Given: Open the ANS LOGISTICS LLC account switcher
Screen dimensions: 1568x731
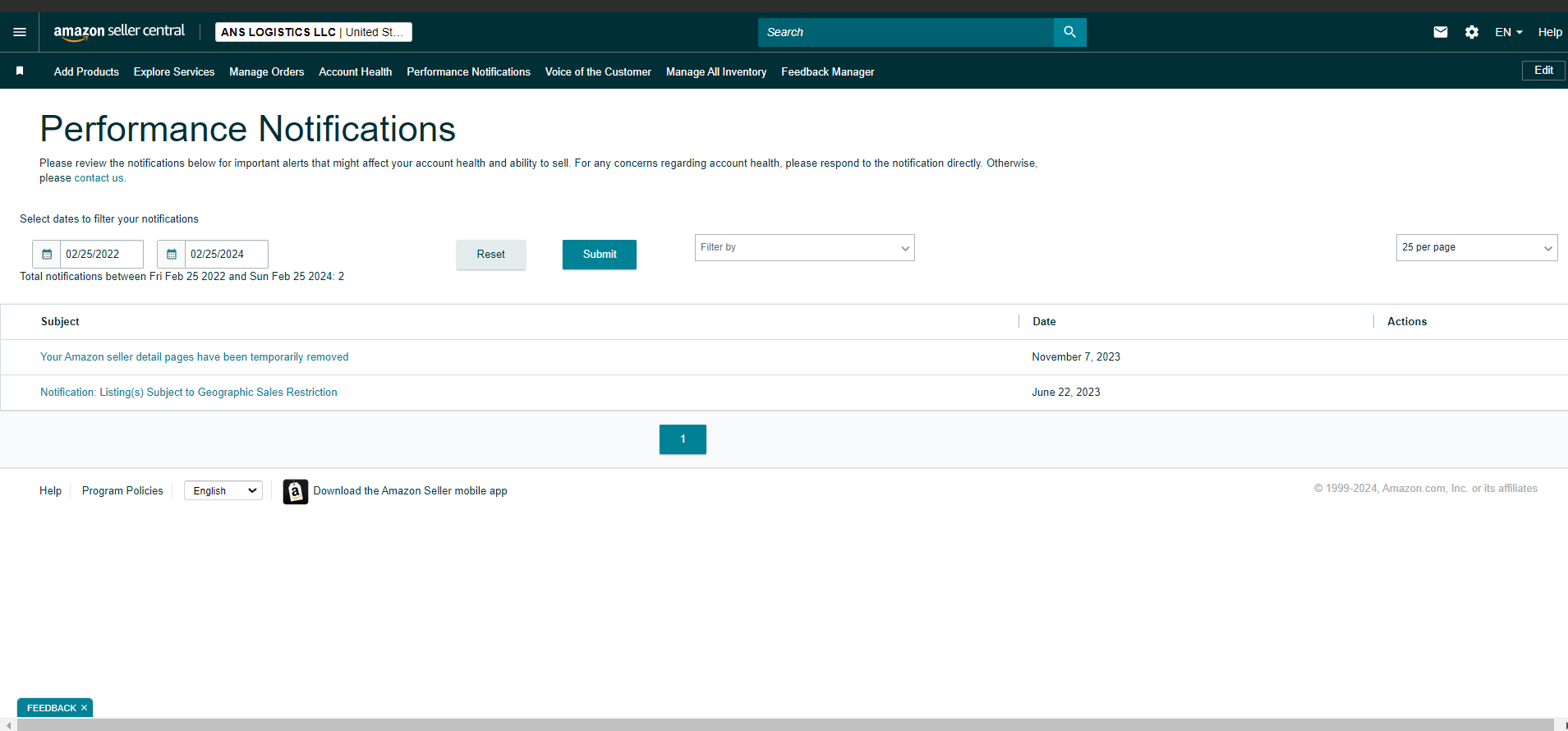Looking at the screenshot, I should tap(313, 32).
